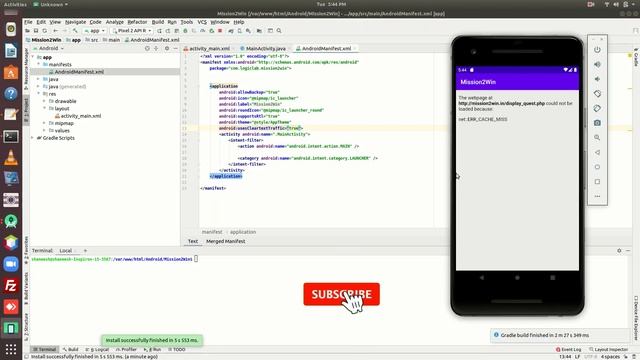Click the red SUBSCRIBE button

341,294
